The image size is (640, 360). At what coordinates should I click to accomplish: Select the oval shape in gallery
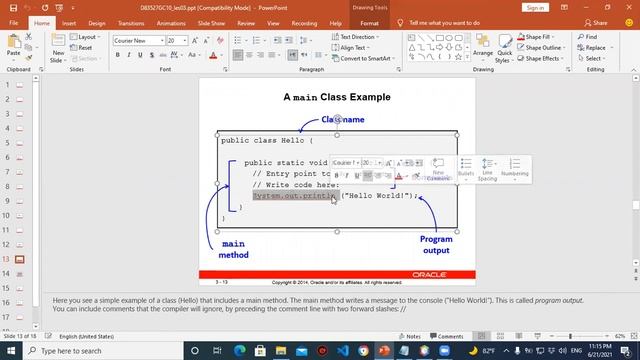point(449,38)
